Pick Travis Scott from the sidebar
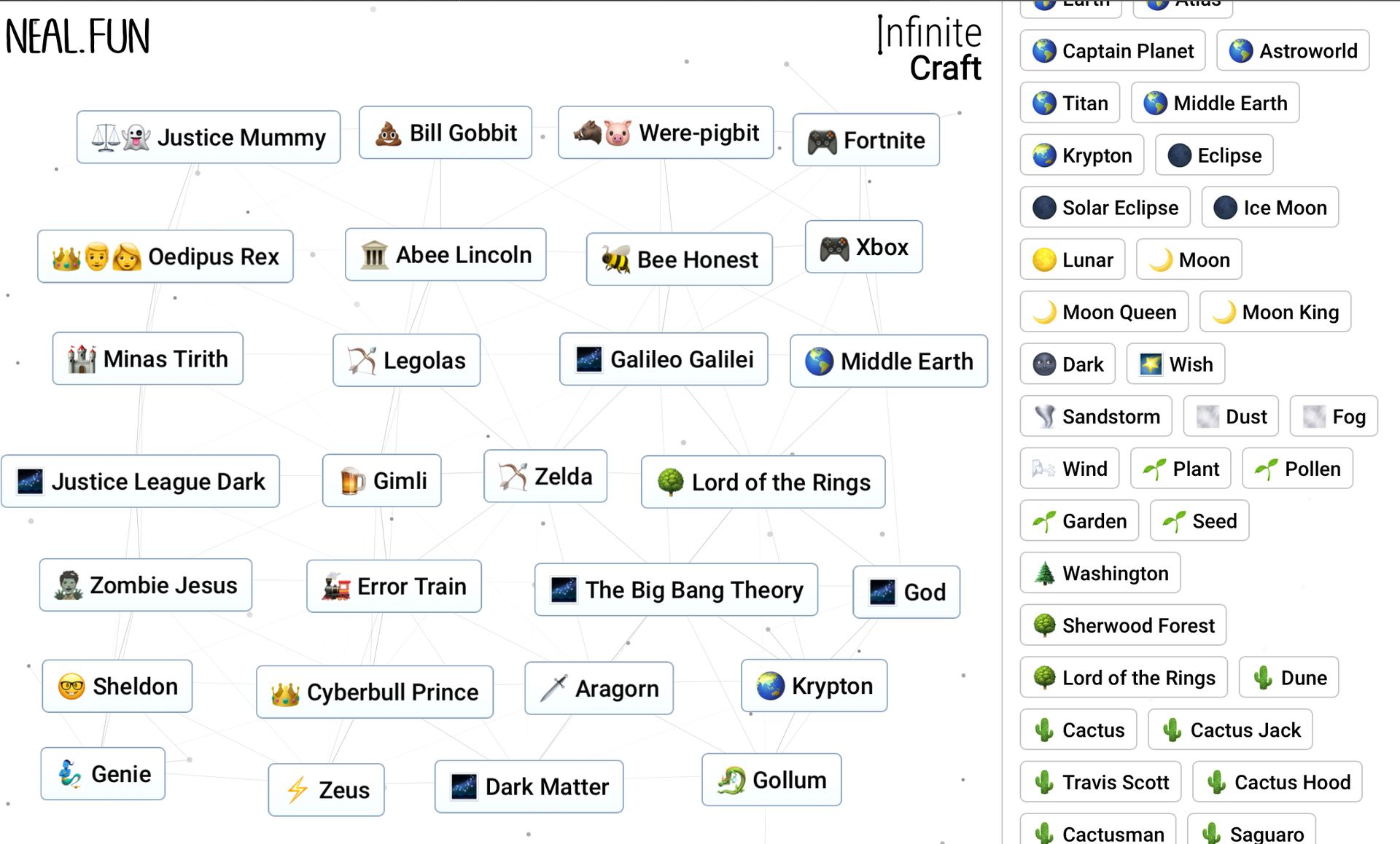This screenshot has width=1400, height=844. (1100, 782)
